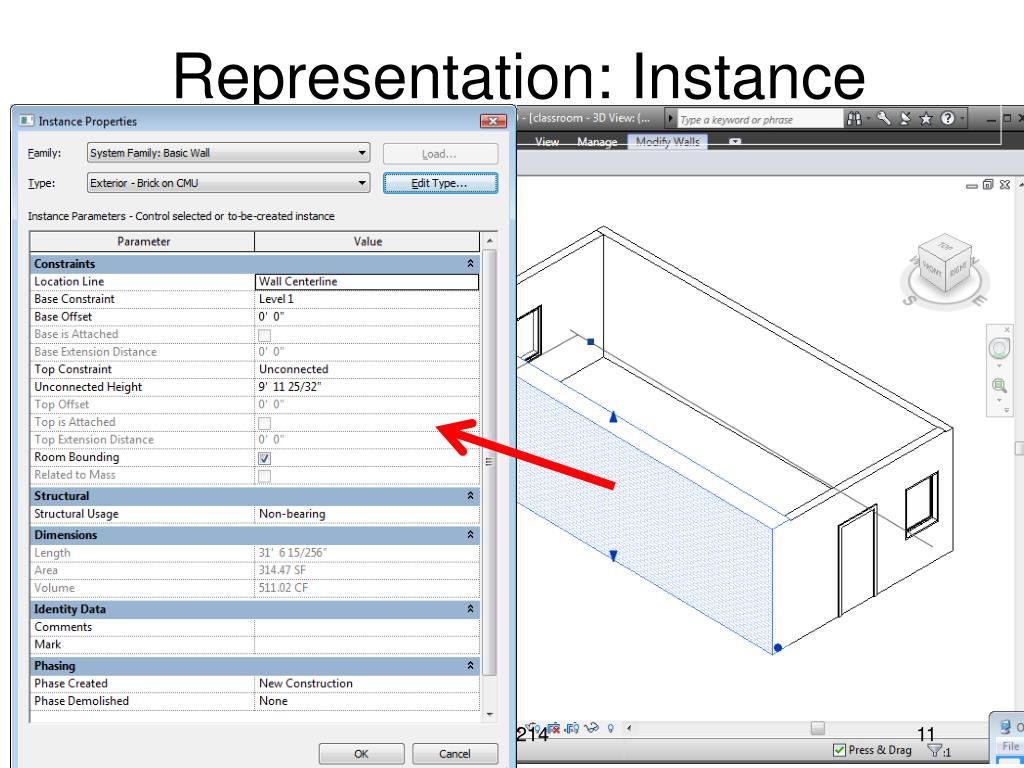This screenshot has width=1024, height=768.
Task: Click the Unconnected Height value field
Action: 367,387
